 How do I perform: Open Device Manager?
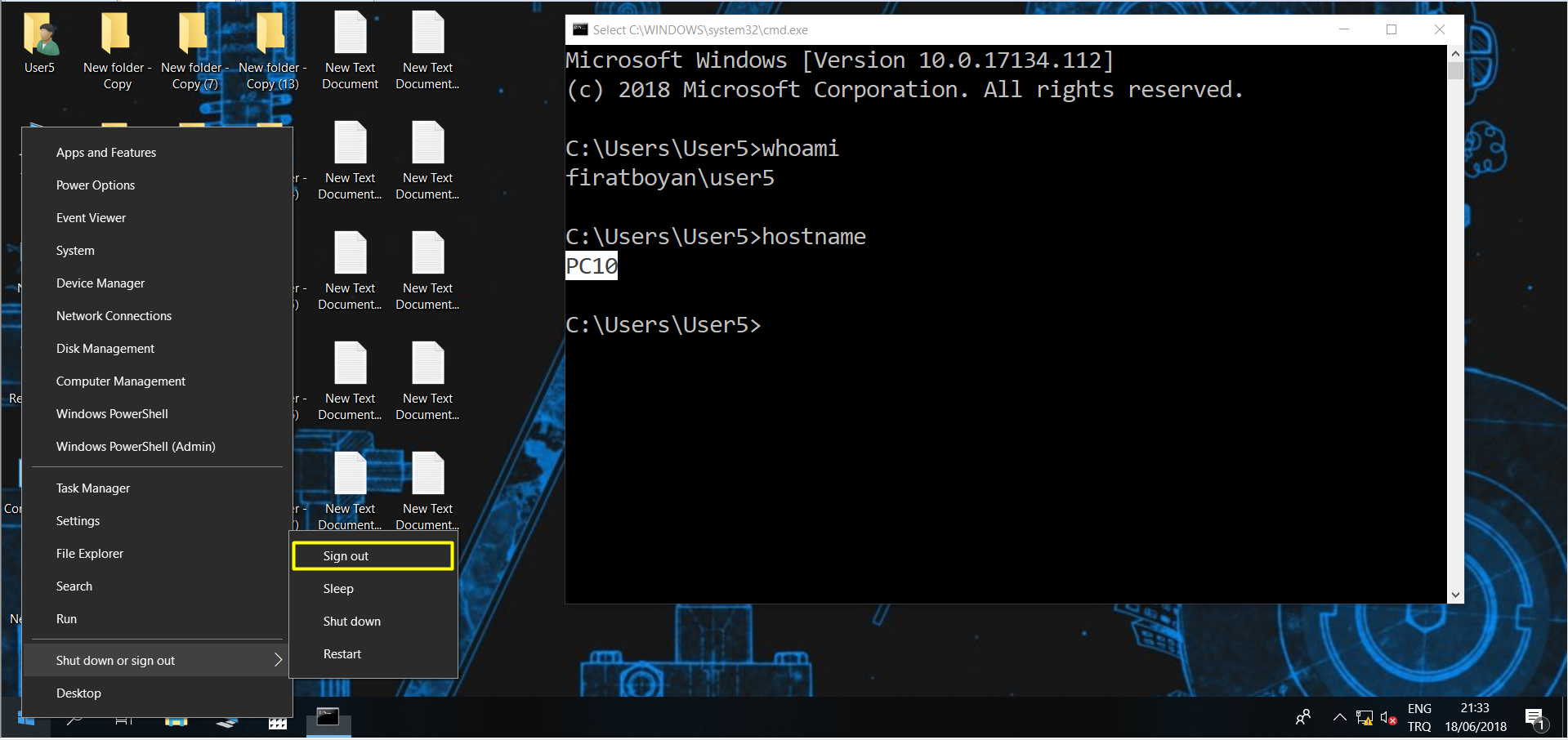coord(157,283)
